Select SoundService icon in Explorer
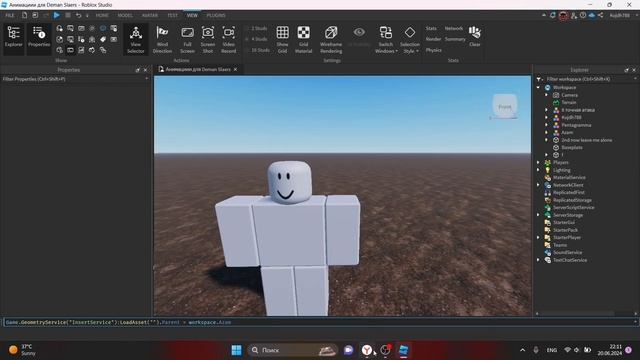The image size is (640, 360). click(x=548, y=252)
